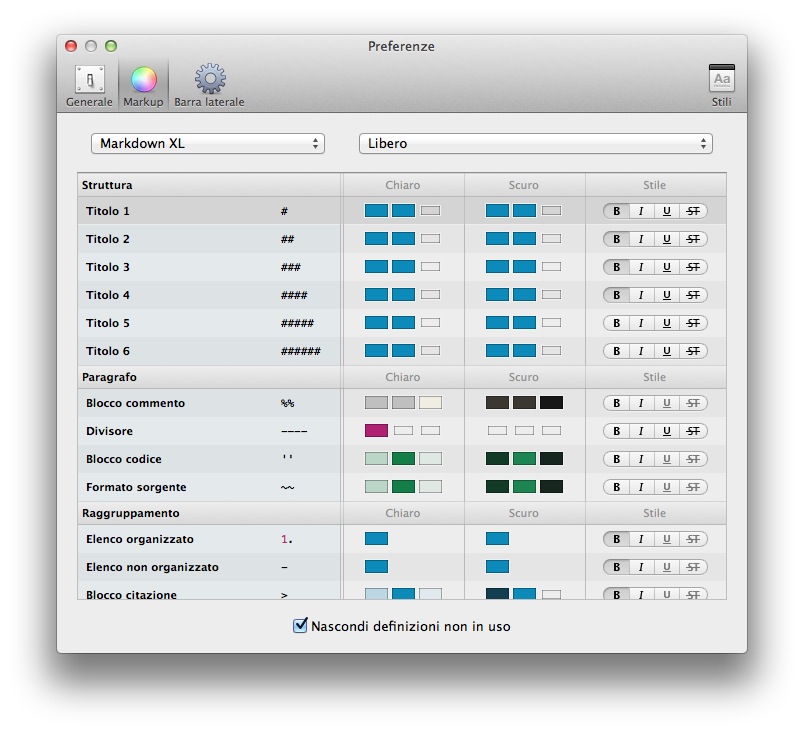Toggle bold for Titolo 1
The image size is (804, 732).
tap(616, 211)
